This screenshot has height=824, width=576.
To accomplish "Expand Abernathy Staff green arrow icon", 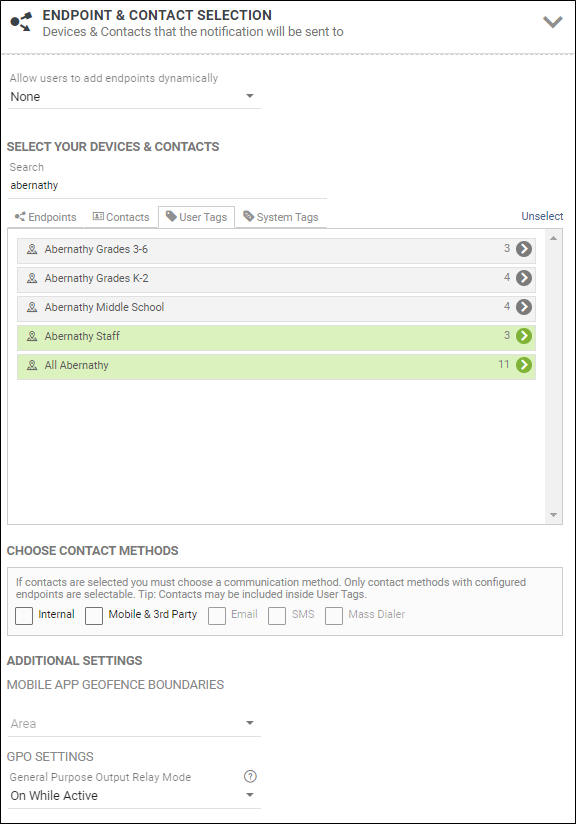I will tap(523, 336).
